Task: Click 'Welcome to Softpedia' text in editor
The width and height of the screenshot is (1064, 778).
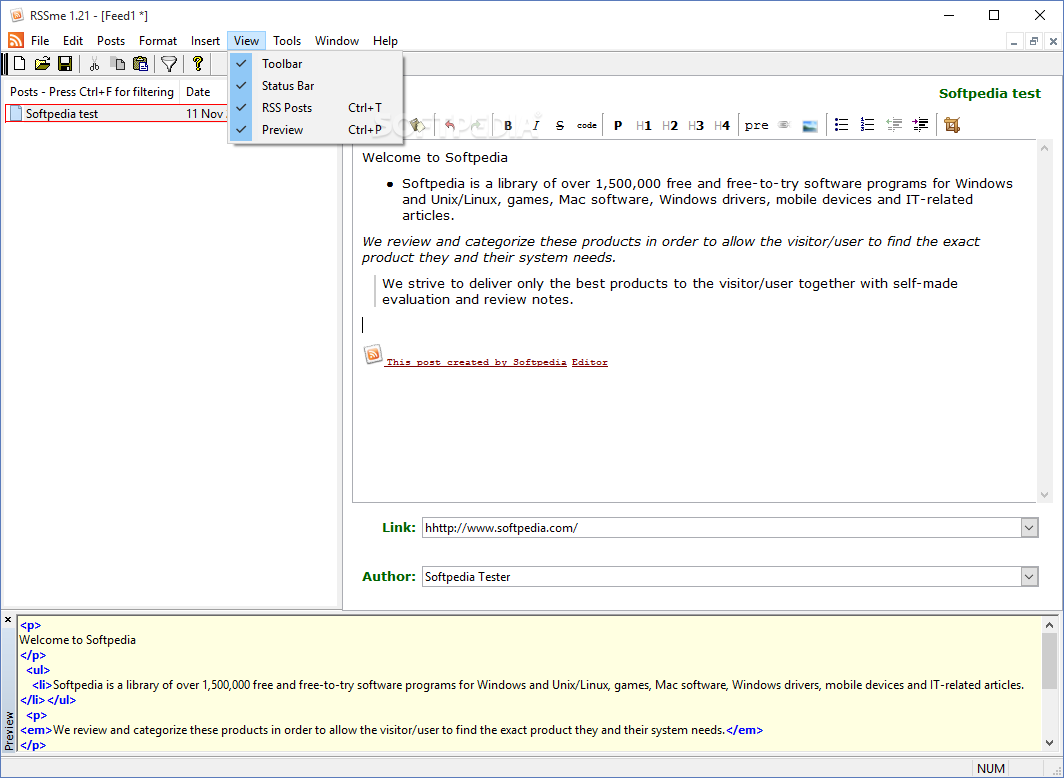Action: point(435,157)
